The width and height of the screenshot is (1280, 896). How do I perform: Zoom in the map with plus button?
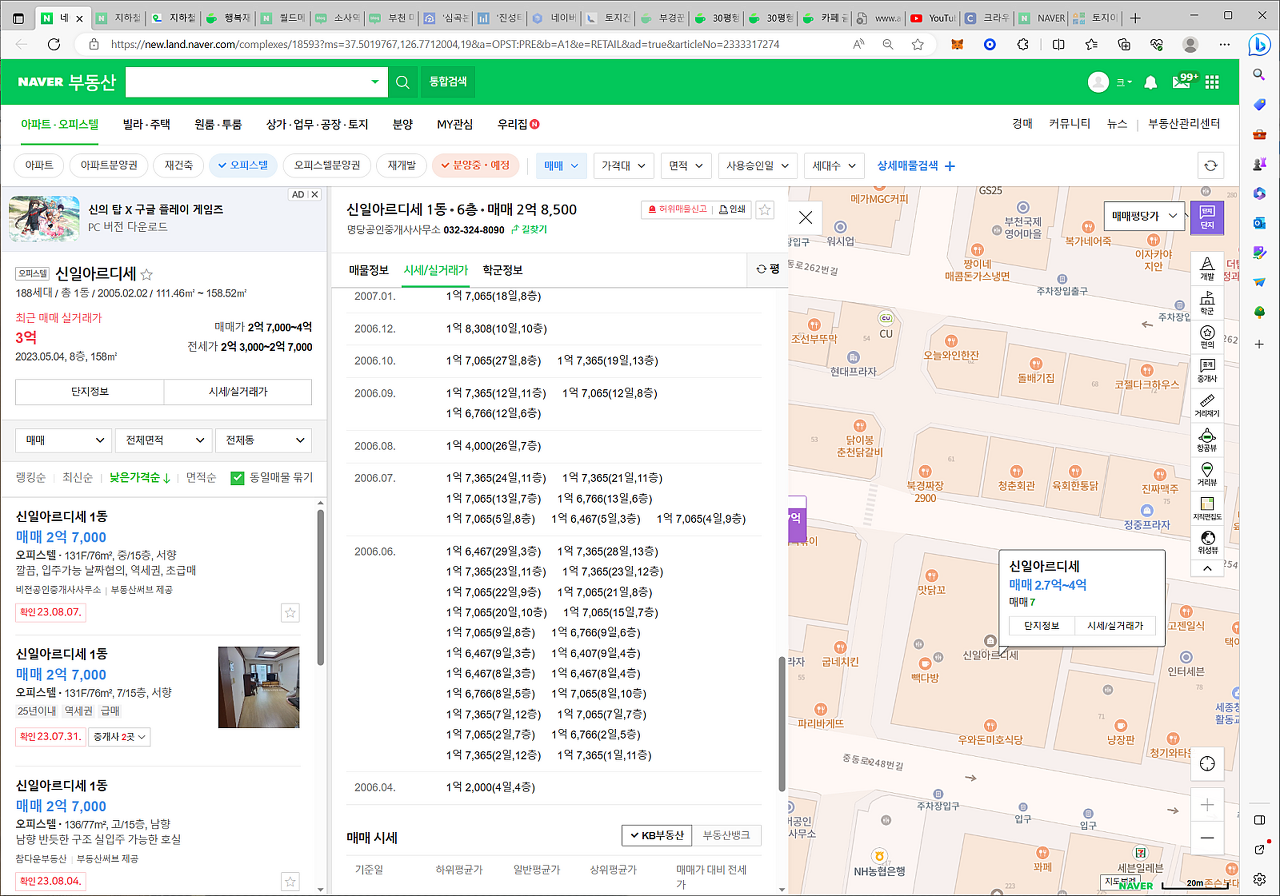point(1207,805)
